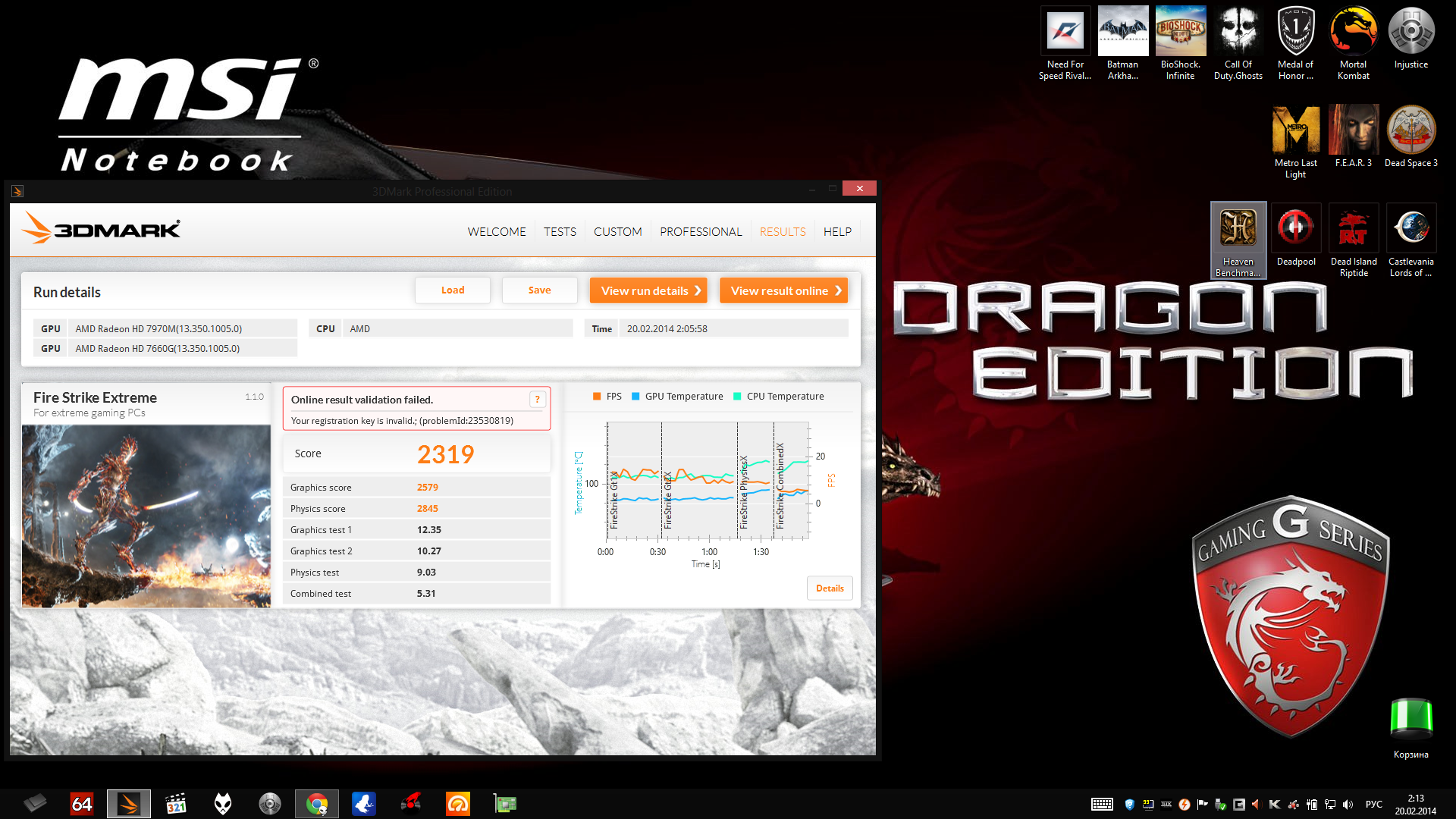Open foobar2000 from the taskbar
The height and width of the screenshot is (819, 1456).
tap(223, 804)
